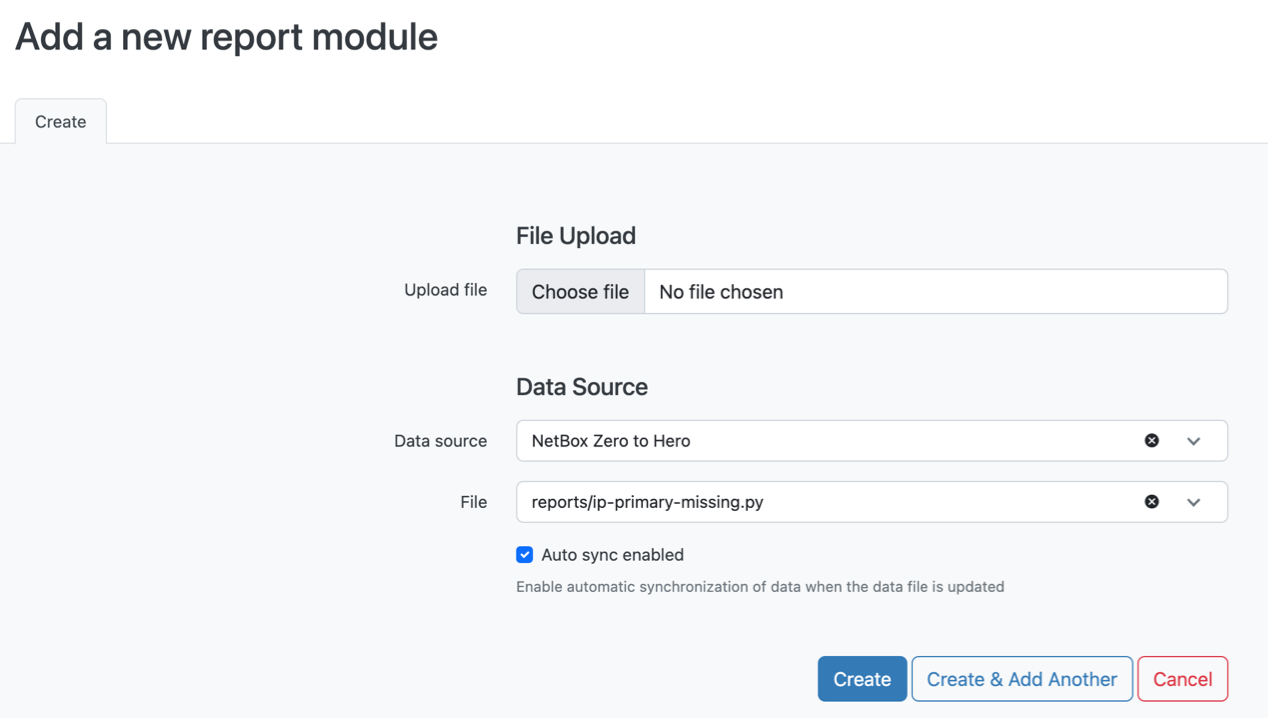
Task: Cancel adding the new report module
Action: 1182,678
